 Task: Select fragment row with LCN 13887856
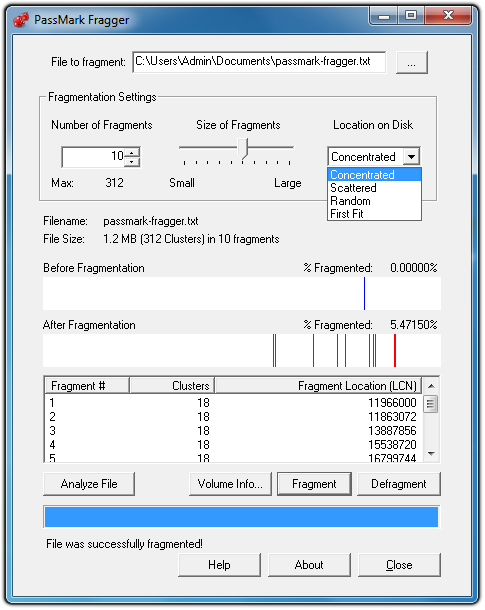(233, 431)
